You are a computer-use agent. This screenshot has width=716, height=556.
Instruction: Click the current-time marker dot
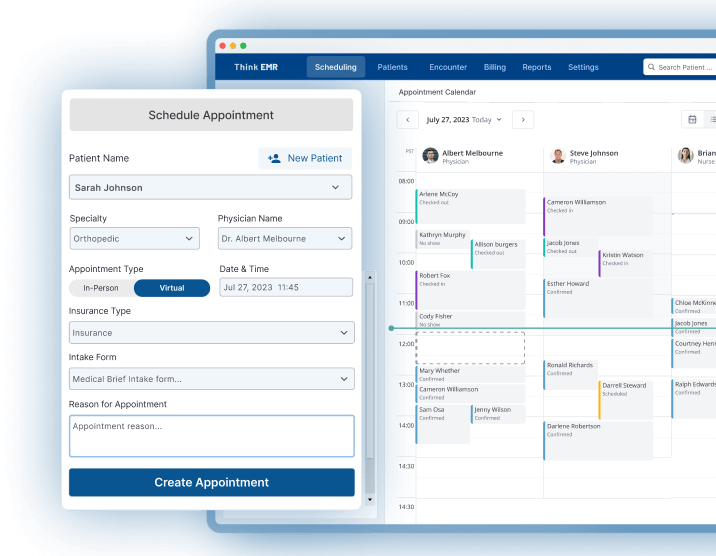pyautogui.click(x=391, y=328)
